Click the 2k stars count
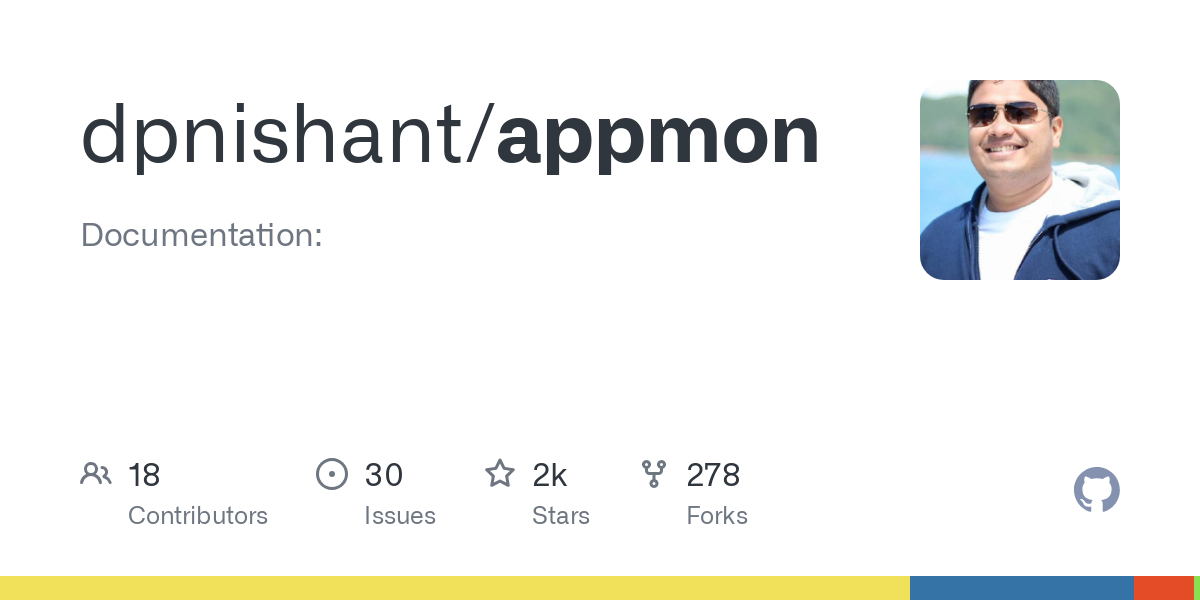The width and height of the screenshot is (1200, 600). tap(550, 475)
